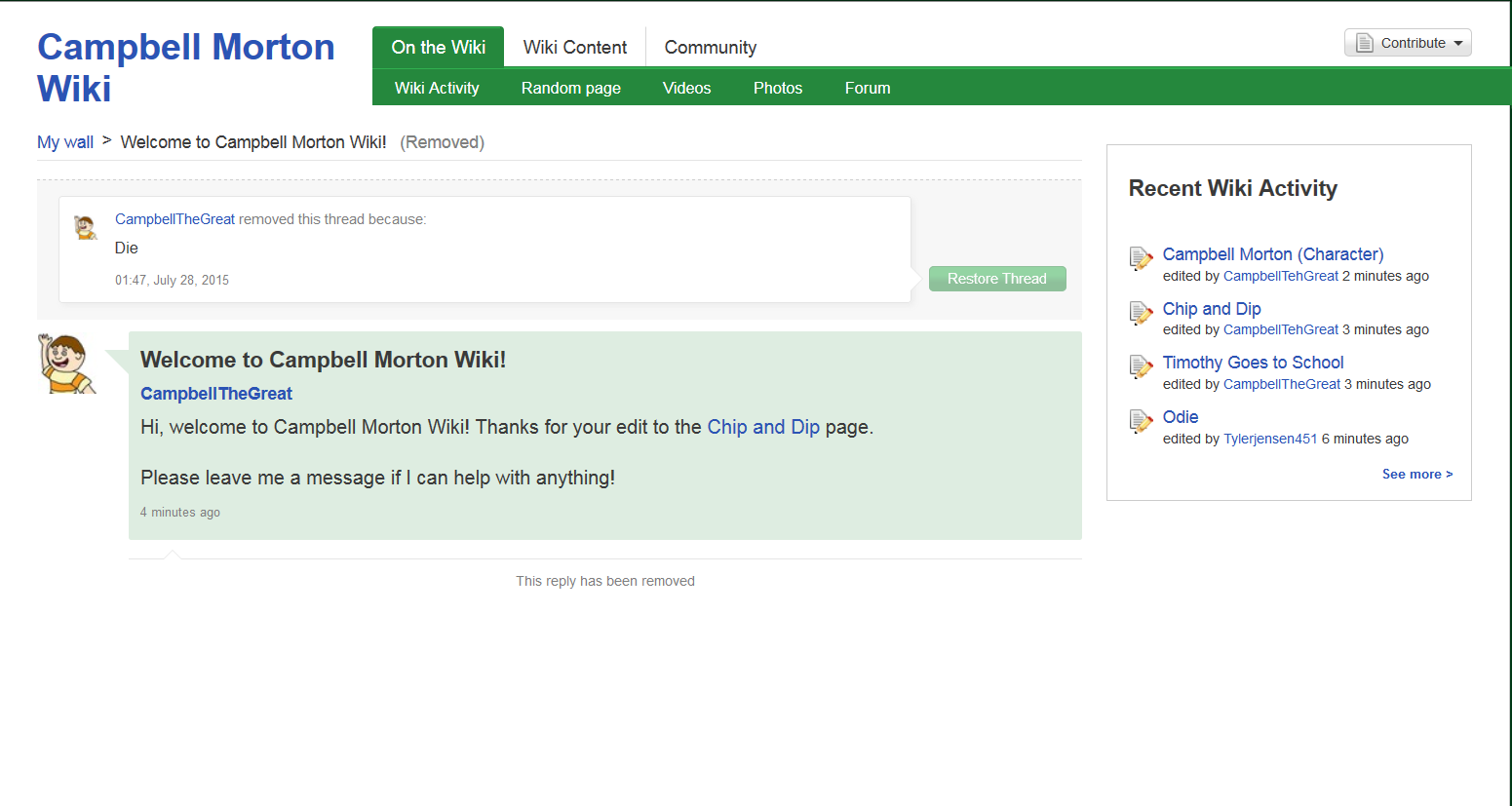Open the Forum section
1512x806 pixels.
[868, 88]
